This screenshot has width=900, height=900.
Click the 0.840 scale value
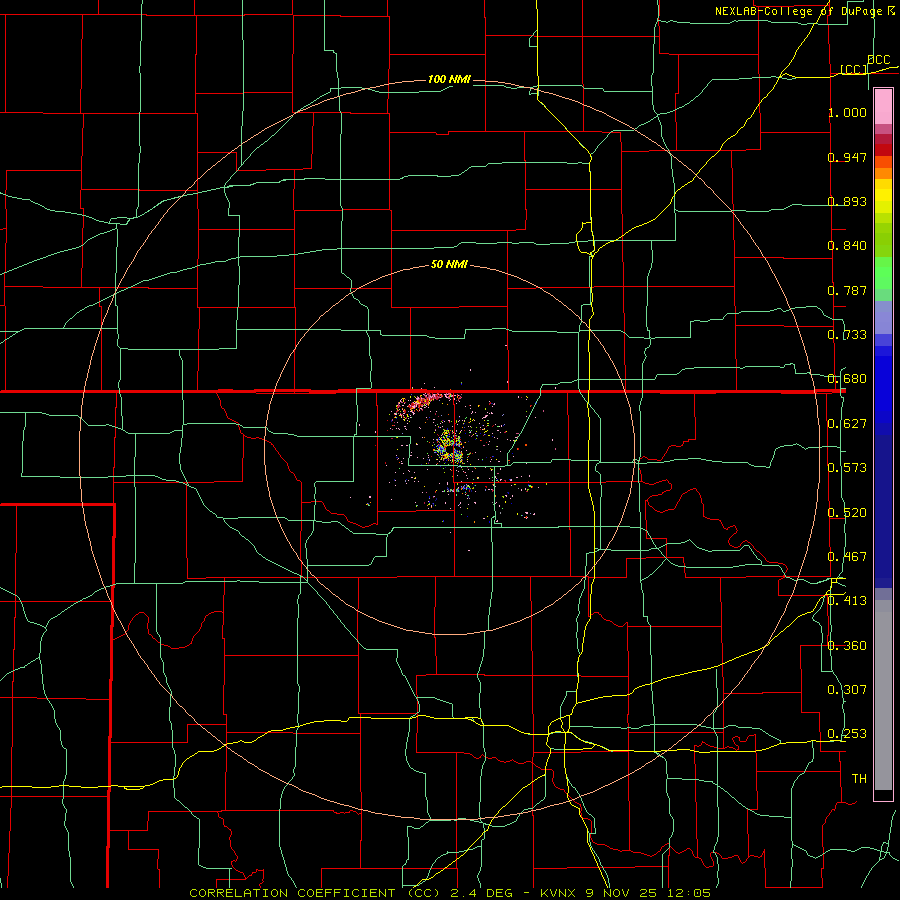point(847,246)
